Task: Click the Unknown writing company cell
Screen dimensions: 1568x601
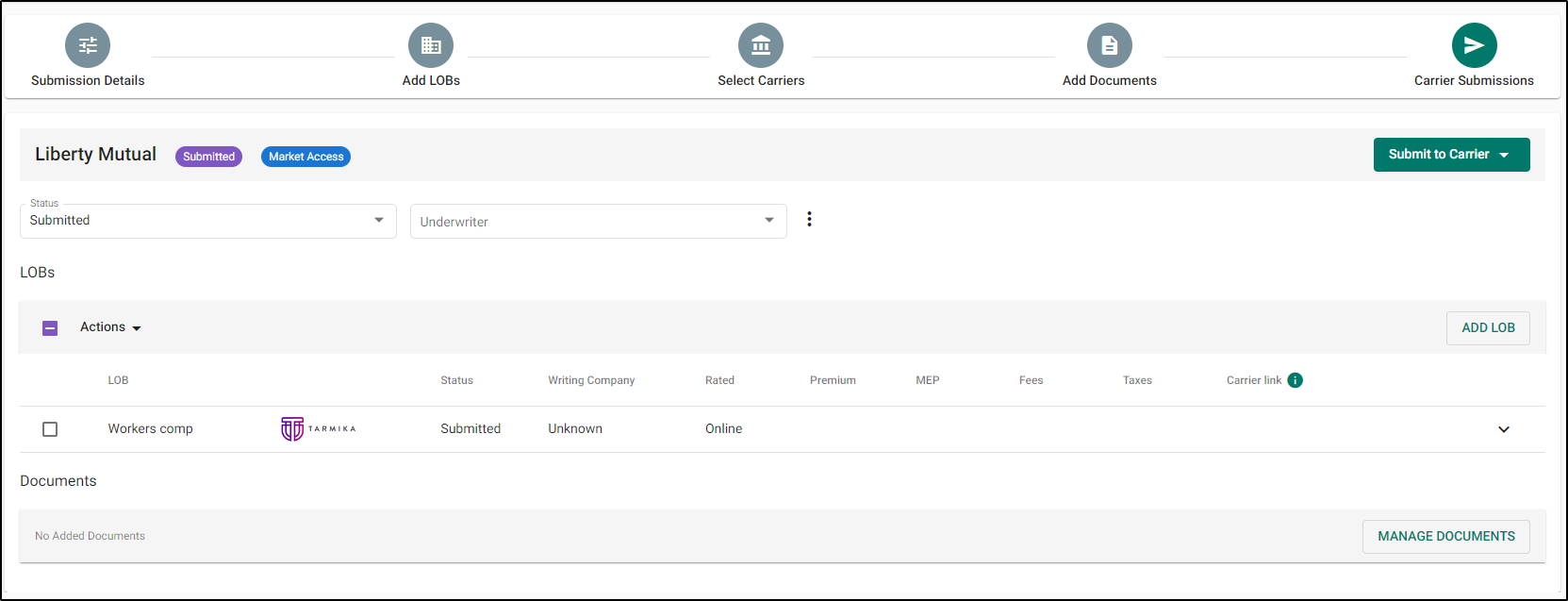Action: click(x=575, y=429)
